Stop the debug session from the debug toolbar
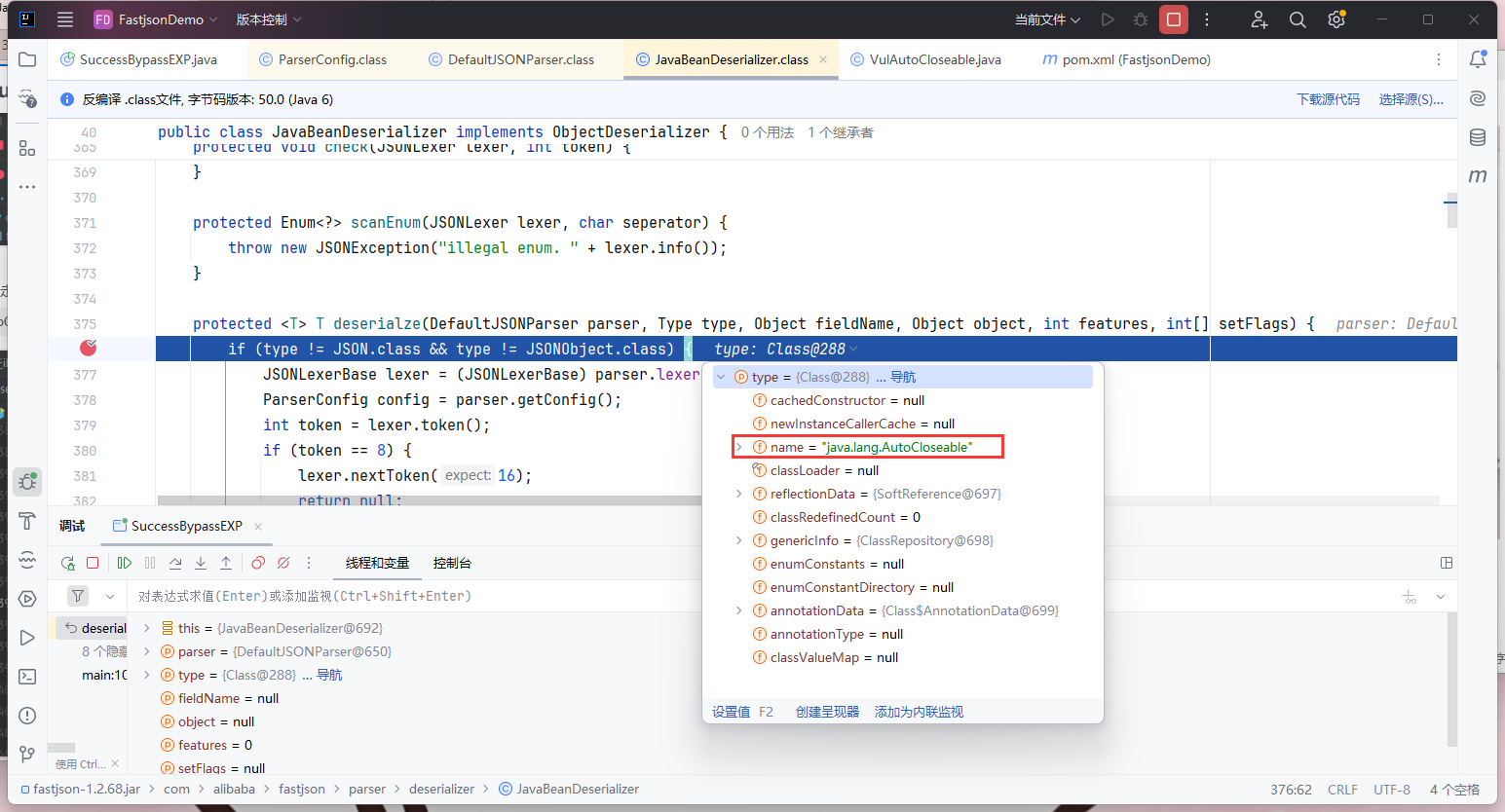1505x812 pixels. pyautogui.click(x=93, y=563)
